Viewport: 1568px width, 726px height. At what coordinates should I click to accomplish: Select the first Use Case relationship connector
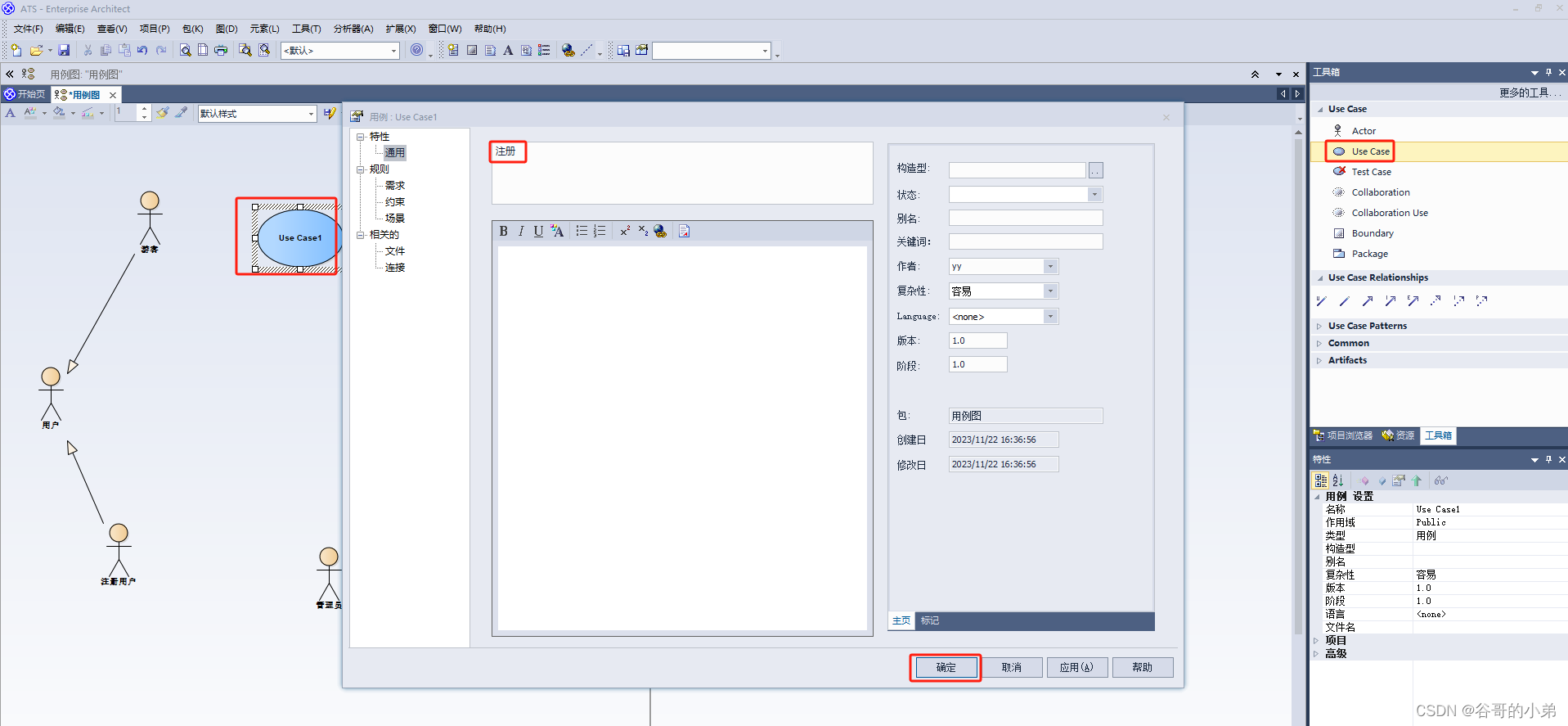[1321, 301]
